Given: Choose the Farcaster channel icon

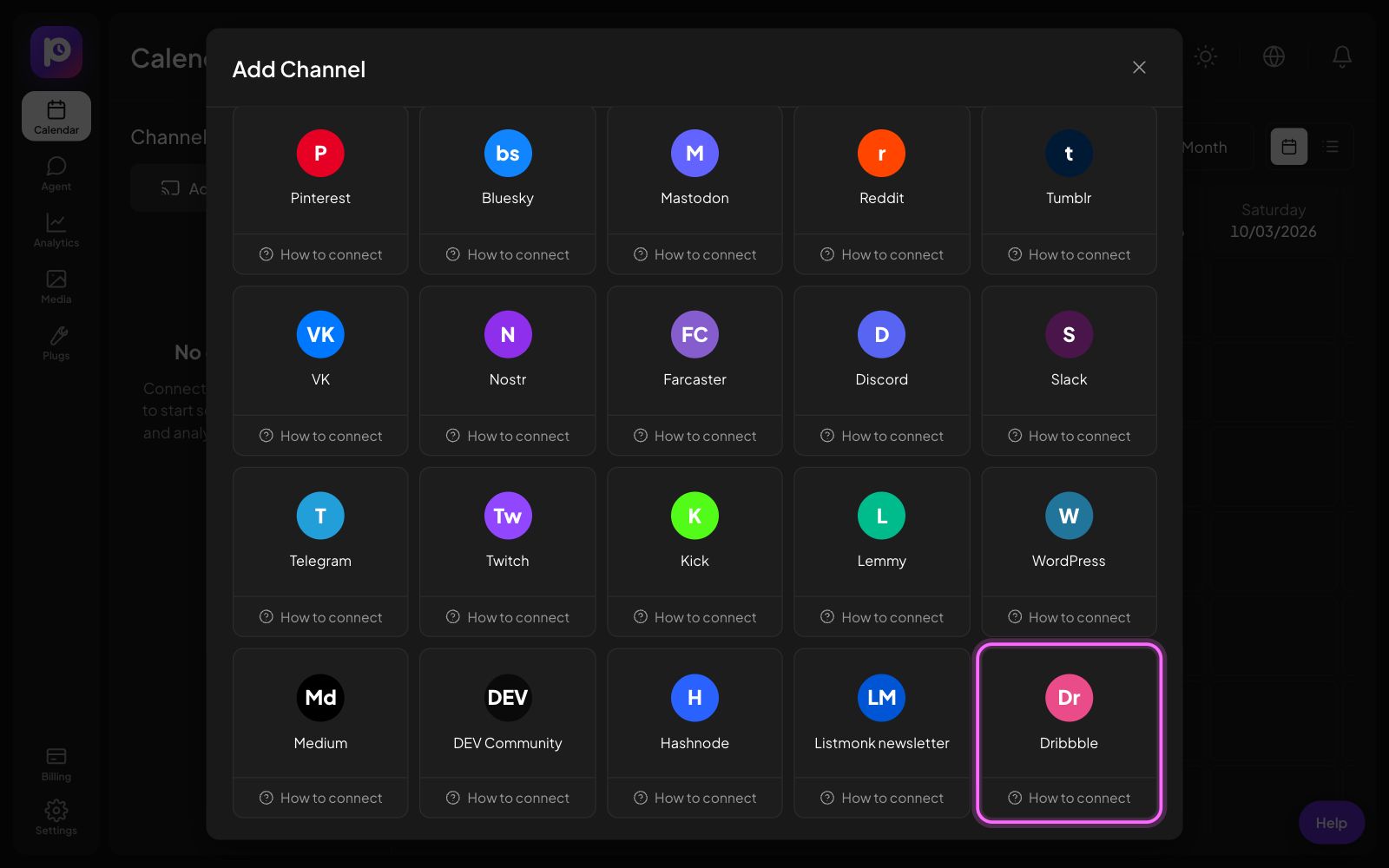Looking at the screenshot, I should pyautogui.click(x=694, y=334).
